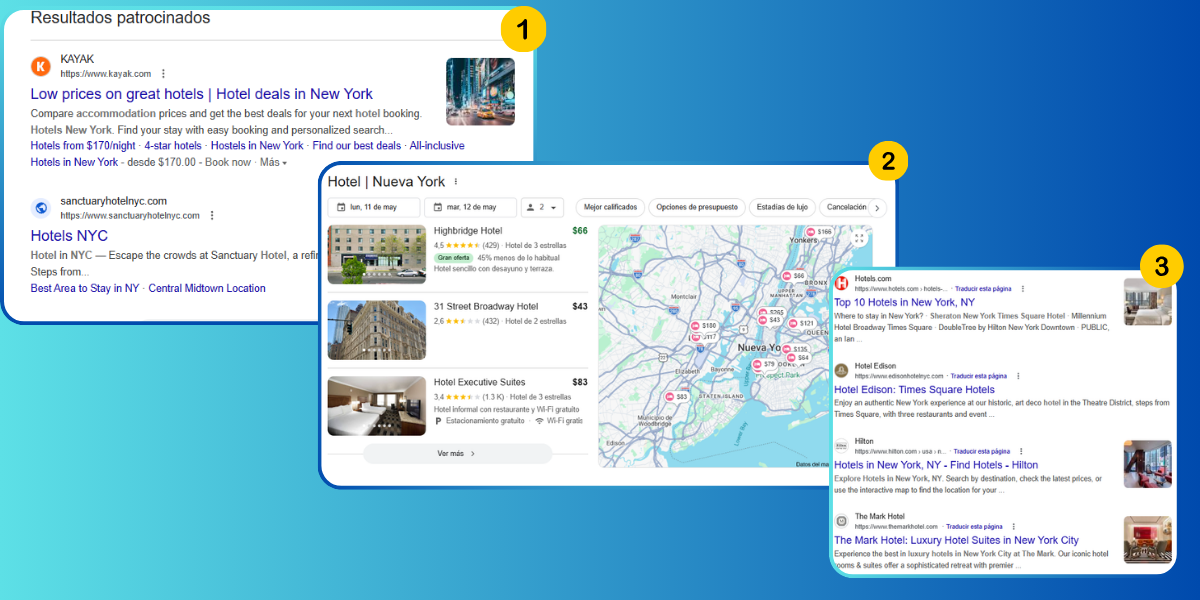Select the $180 hotel pin on the map
This screenshot has height=600, width=1200.
tap(703, 326)
